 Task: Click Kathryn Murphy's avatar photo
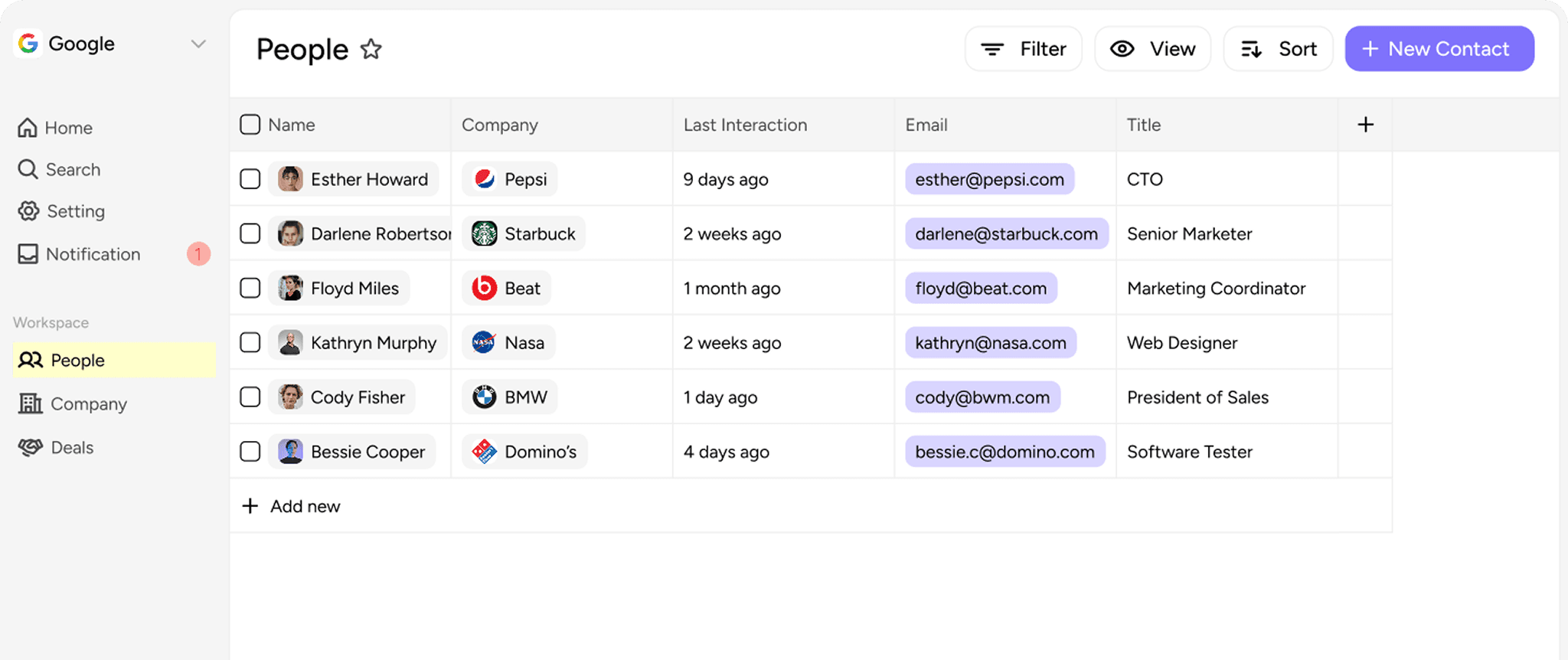pos(290,342)
